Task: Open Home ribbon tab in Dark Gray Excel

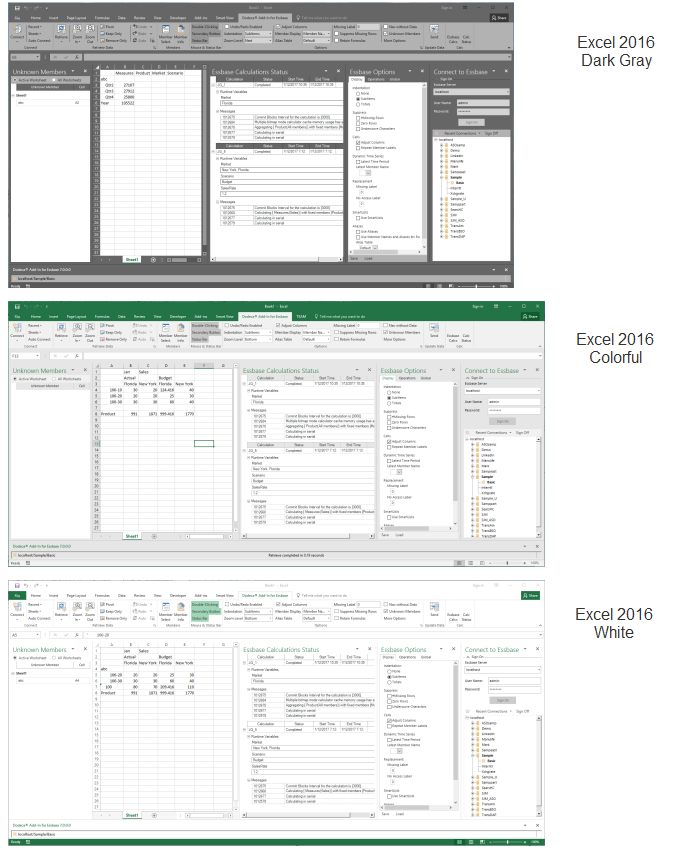Action: click(36, 18)
